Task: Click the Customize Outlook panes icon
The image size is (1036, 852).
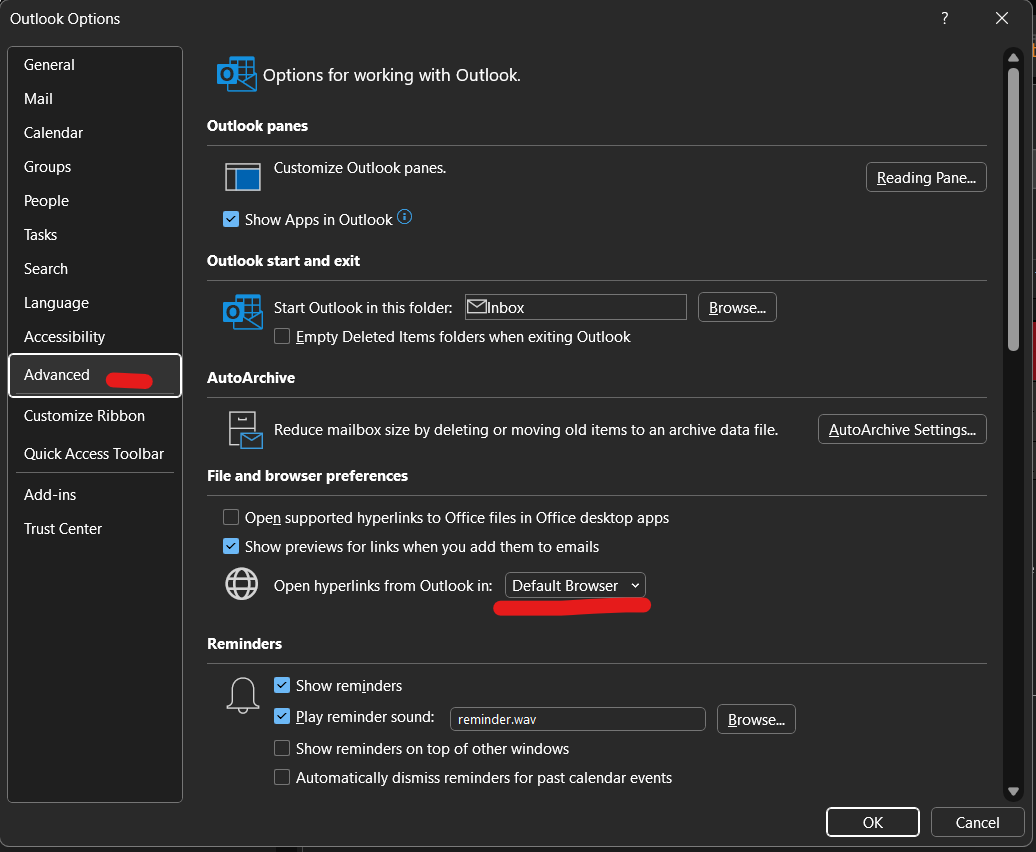Action: [242, 177]
